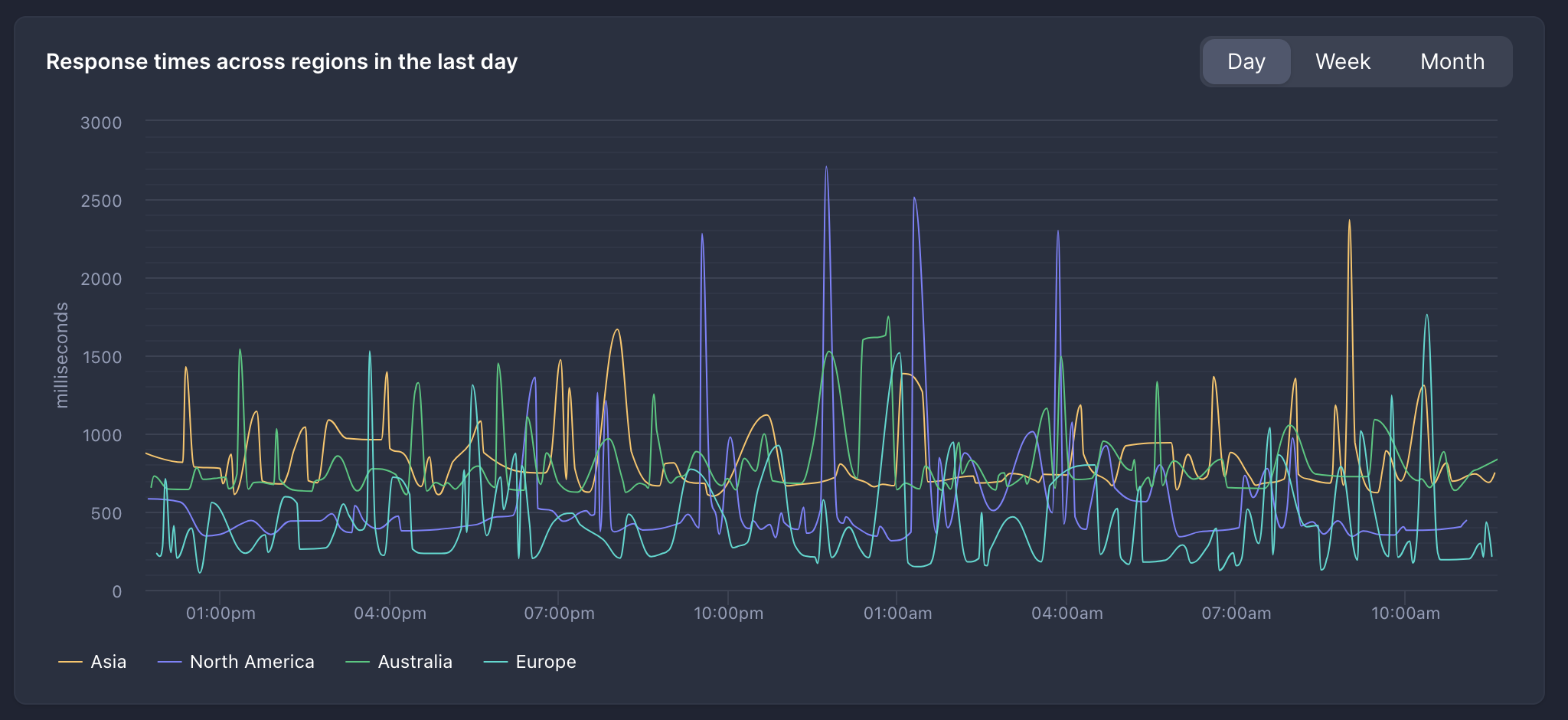Click the 07:00pm x-axis label

[559, 614]
